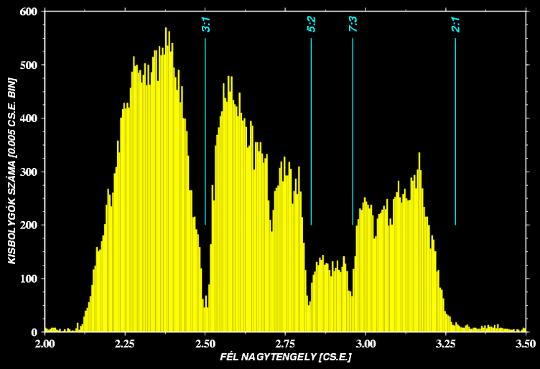Image resolution: width=540 pixels, height=369 pixels.
Task: Select the x-axis value 2.00
Action: click(45, 344)
